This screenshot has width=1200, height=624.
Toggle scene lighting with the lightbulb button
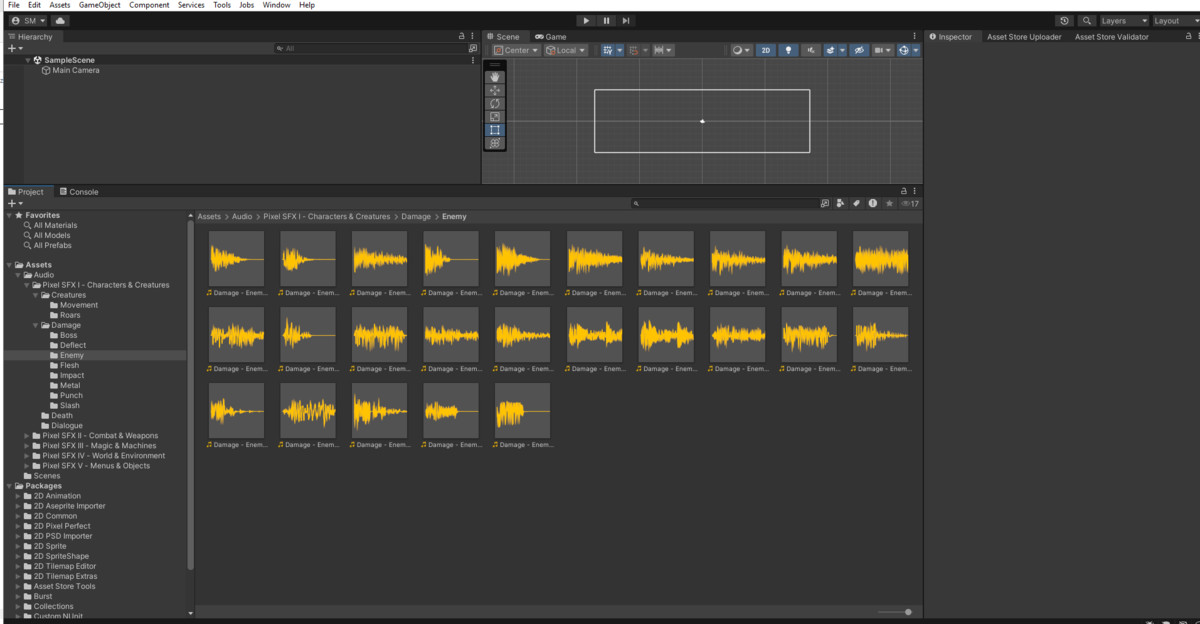[x=788, y=50]
